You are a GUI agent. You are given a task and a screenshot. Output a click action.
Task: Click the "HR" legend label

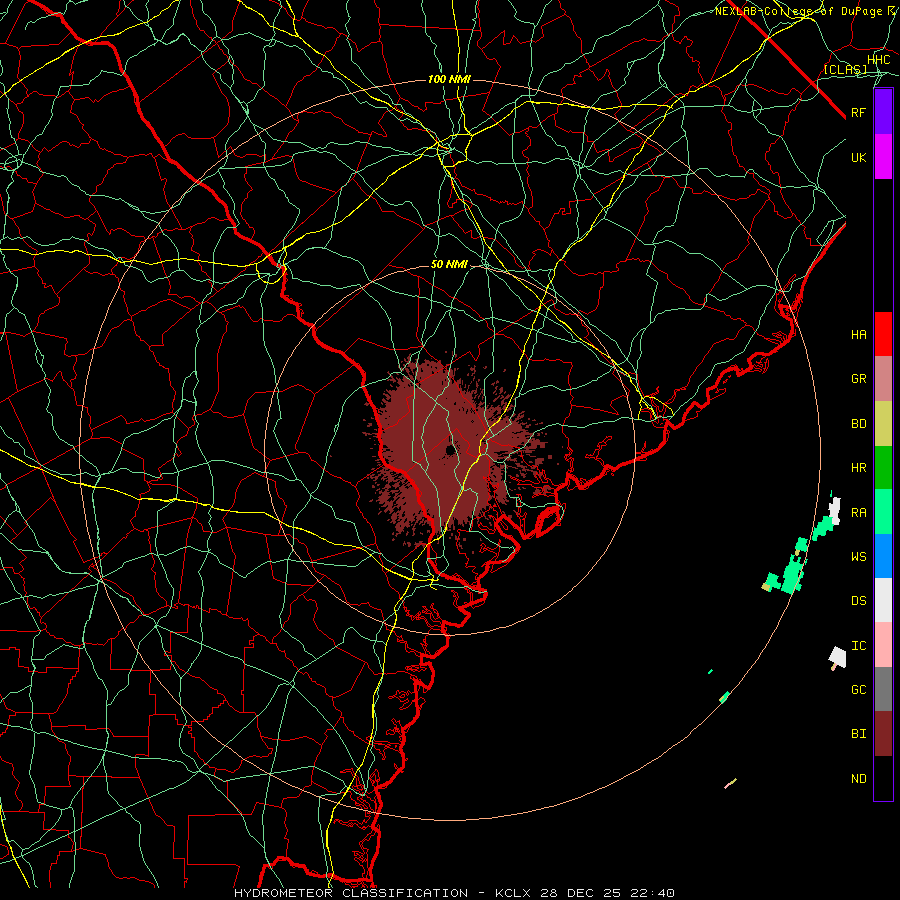pos(858,468)
